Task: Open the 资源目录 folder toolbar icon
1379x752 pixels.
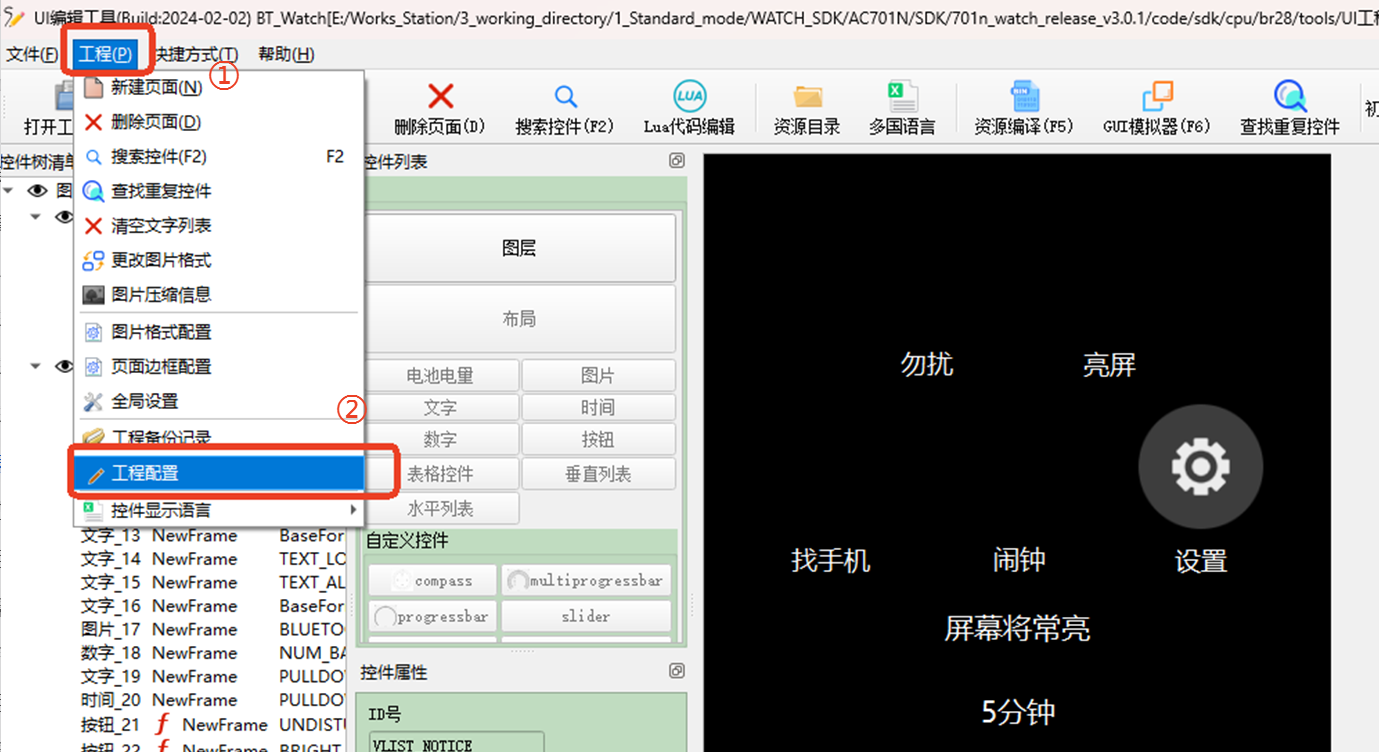Action: 807,96
